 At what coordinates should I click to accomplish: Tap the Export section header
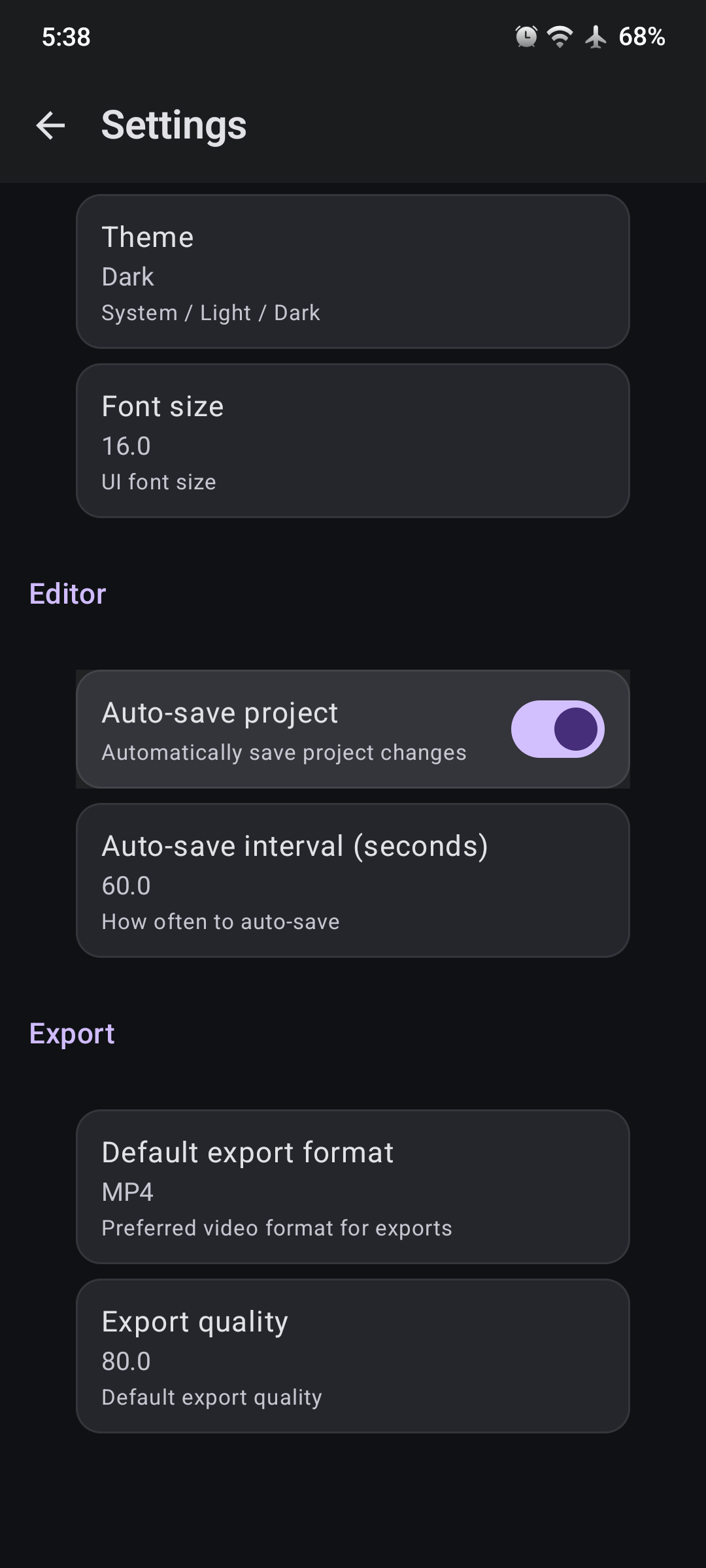(x=72, y=1034)
